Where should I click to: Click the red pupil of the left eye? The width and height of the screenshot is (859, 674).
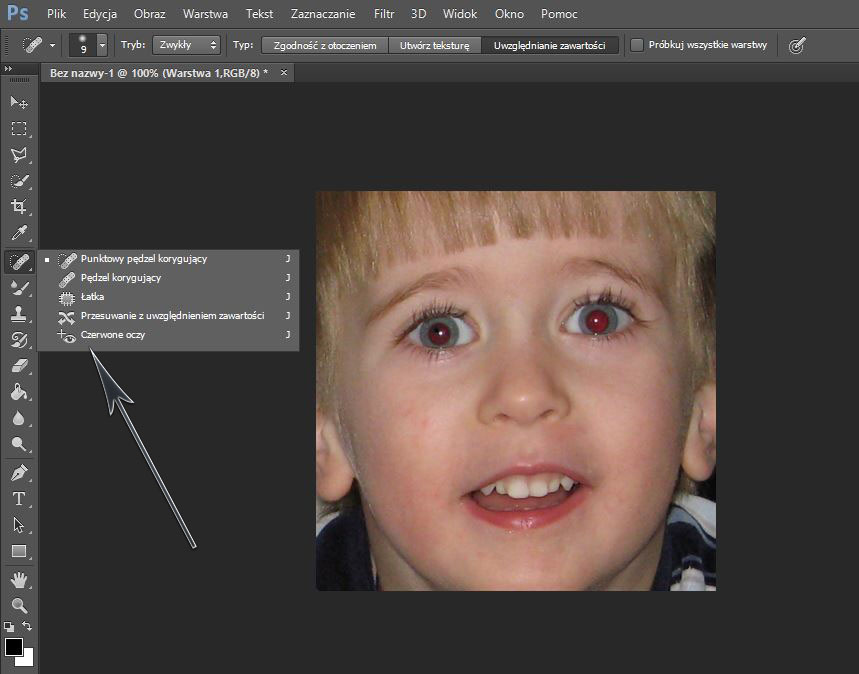[438, 333]
